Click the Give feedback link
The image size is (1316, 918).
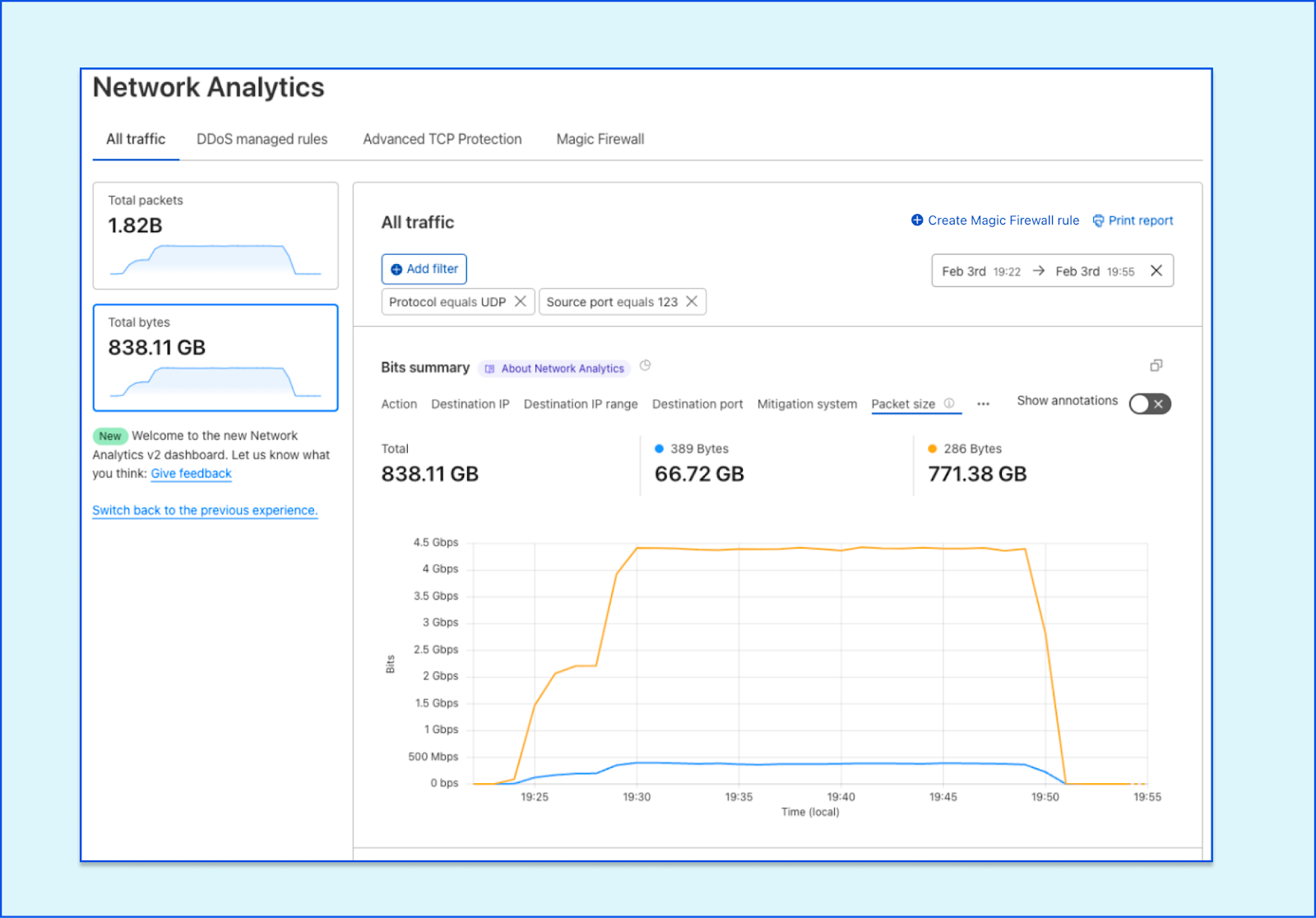point(191,474)
